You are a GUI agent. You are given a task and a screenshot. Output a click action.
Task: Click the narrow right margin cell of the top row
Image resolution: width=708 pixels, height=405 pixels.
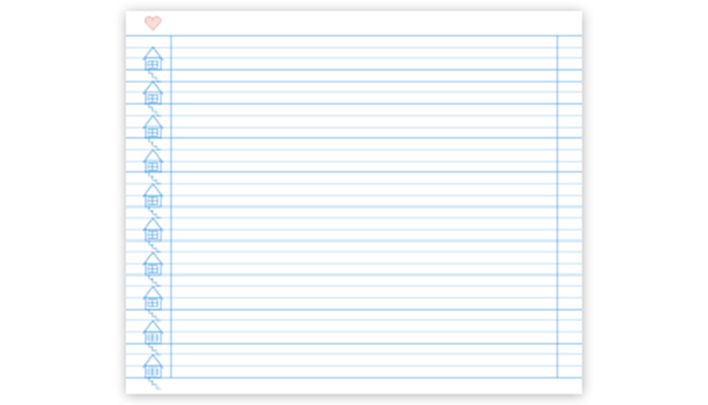tap(570, 52)
